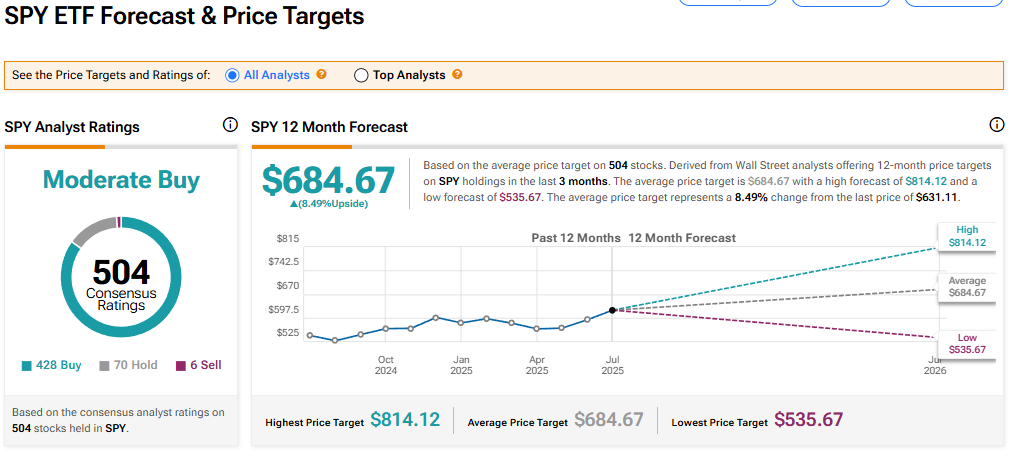Click the Low $535.67 forecast label
This screenshot has width=1020, height=462.
966,343
